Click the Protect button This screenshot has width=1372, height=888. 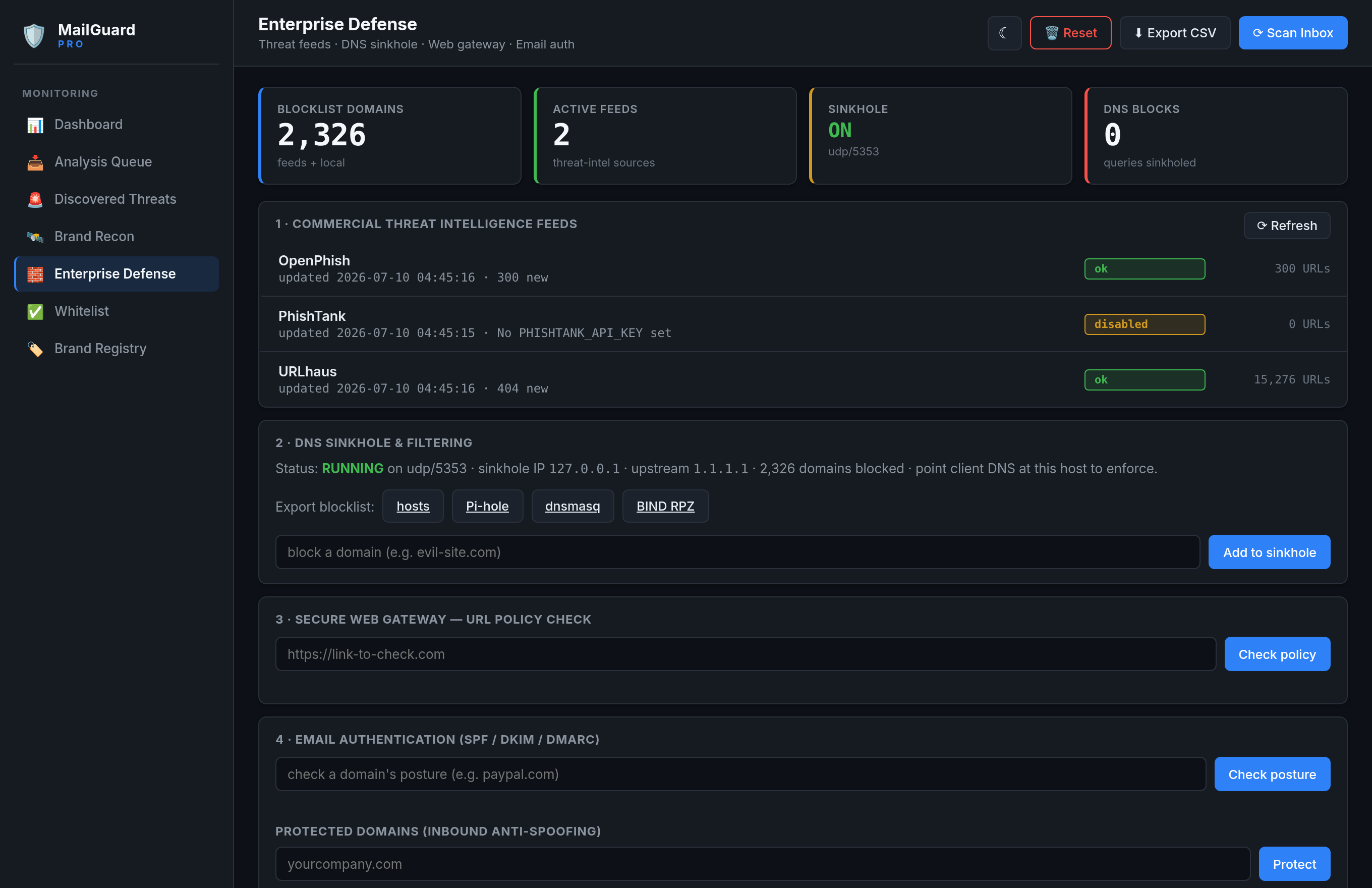click(x=1295, y=864)
